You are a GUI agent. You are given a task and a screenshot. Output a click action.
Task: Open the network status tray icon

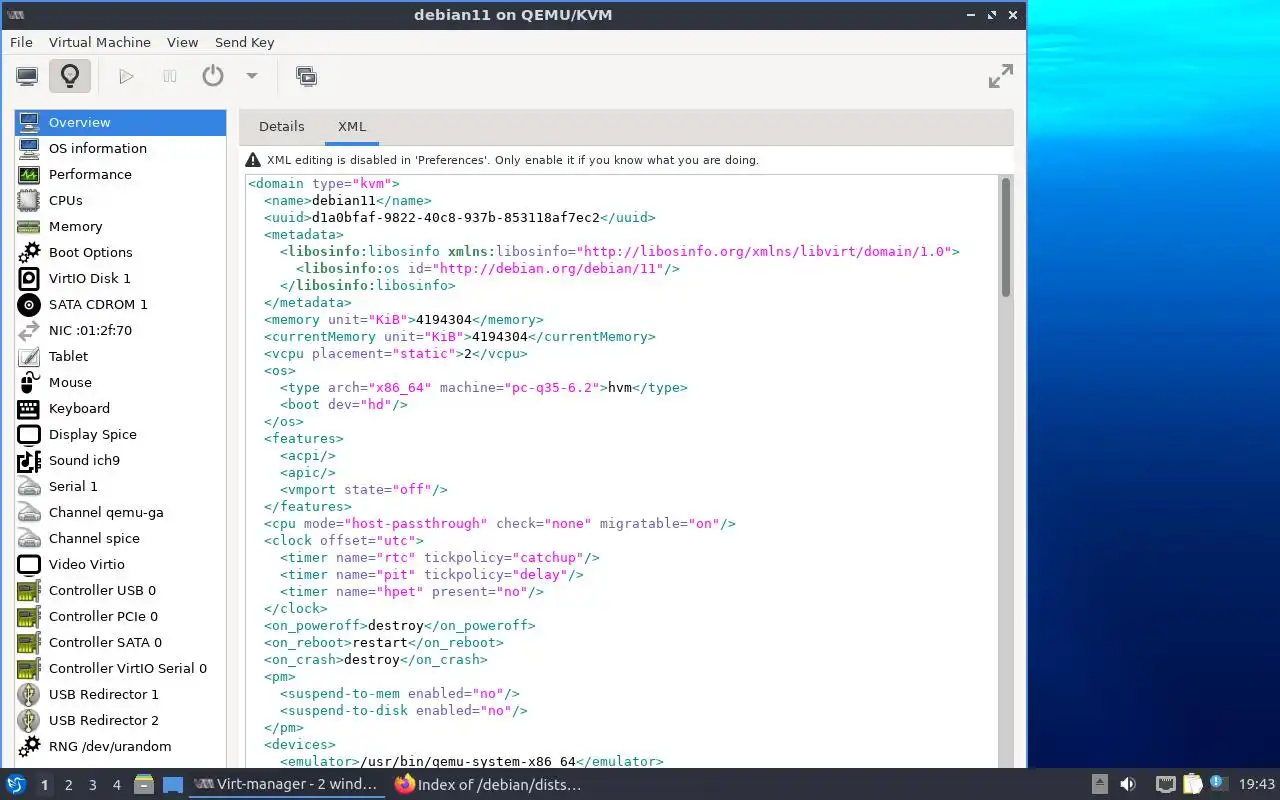[1165, 784]
